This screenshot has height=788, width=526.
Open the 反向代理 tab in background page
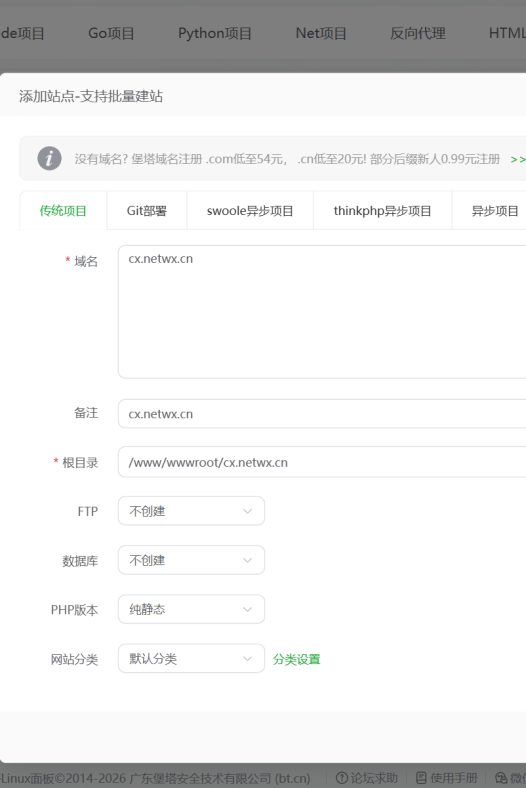tap(417, 33)
